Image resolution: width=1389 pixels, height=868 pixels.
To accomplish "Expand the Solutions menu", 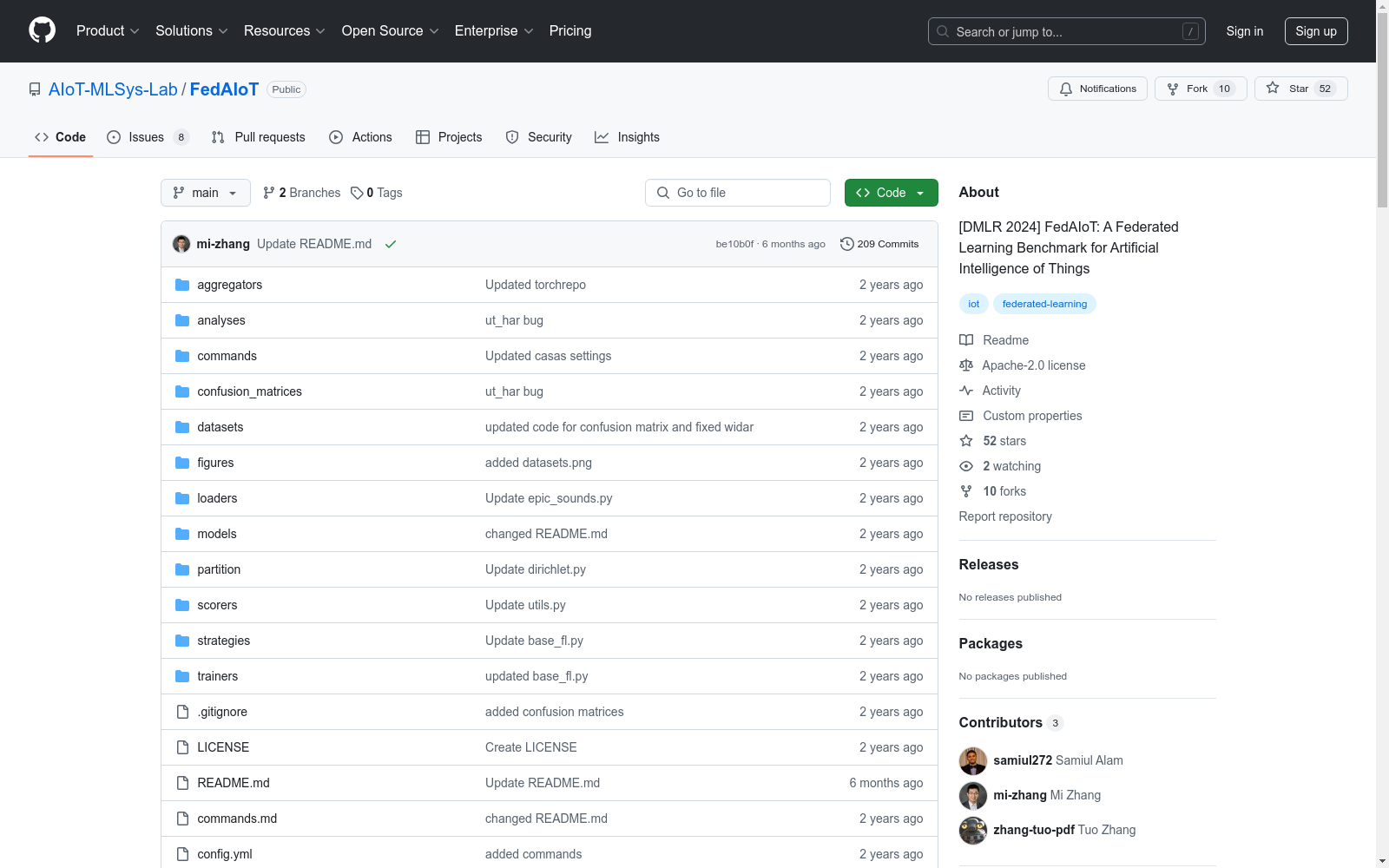I will 192,30.
